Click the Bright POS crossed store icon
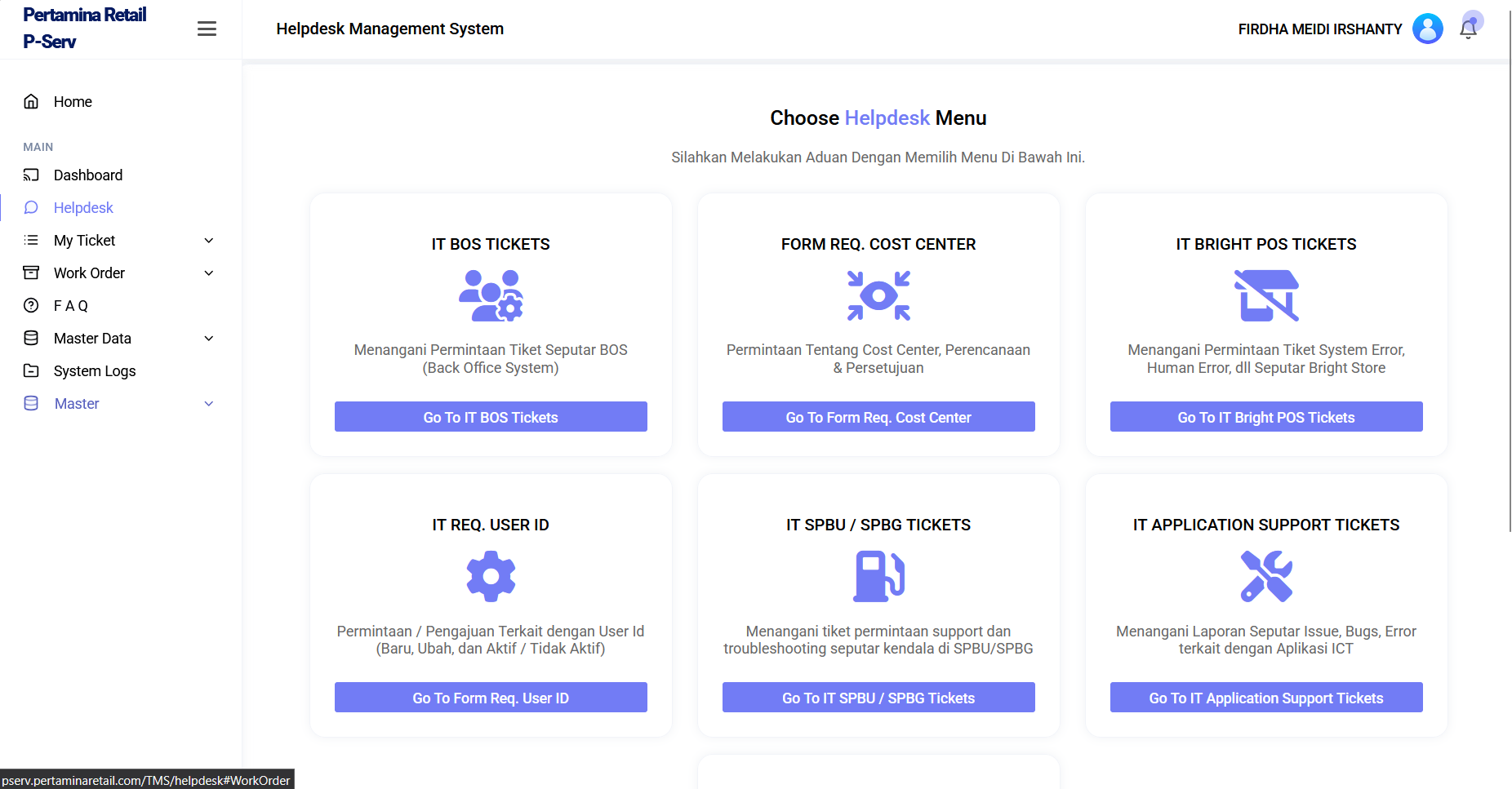 1266,295
